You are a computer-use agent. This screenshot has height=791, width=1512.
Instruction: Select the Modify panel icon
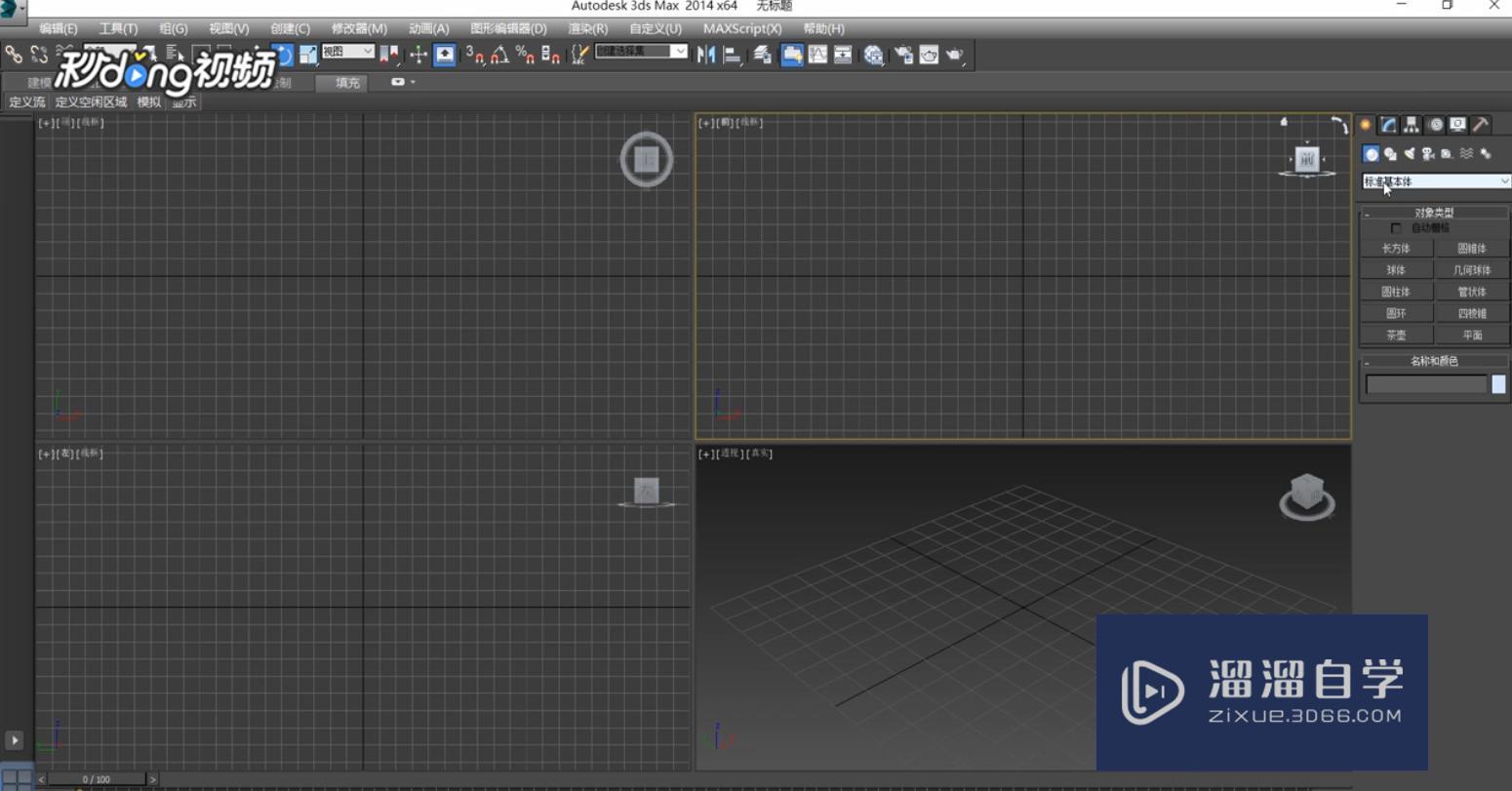[1389, 125]
